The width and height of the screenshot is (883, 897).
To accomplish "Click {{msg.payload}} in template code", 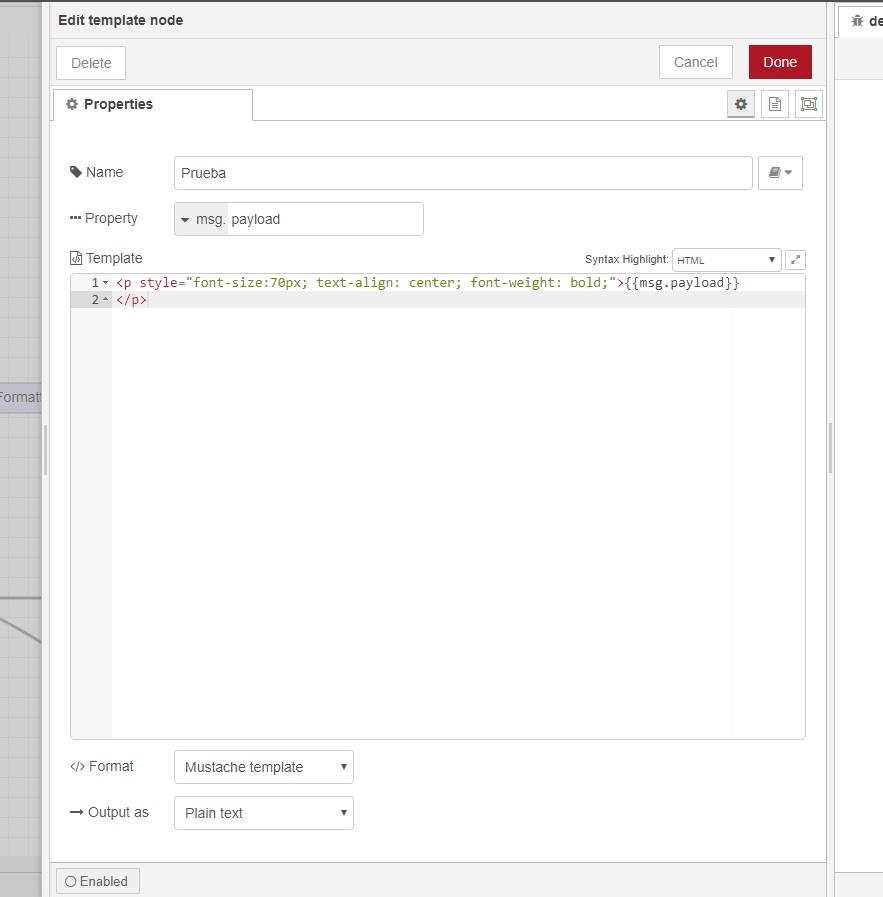I will pos(682,283).
